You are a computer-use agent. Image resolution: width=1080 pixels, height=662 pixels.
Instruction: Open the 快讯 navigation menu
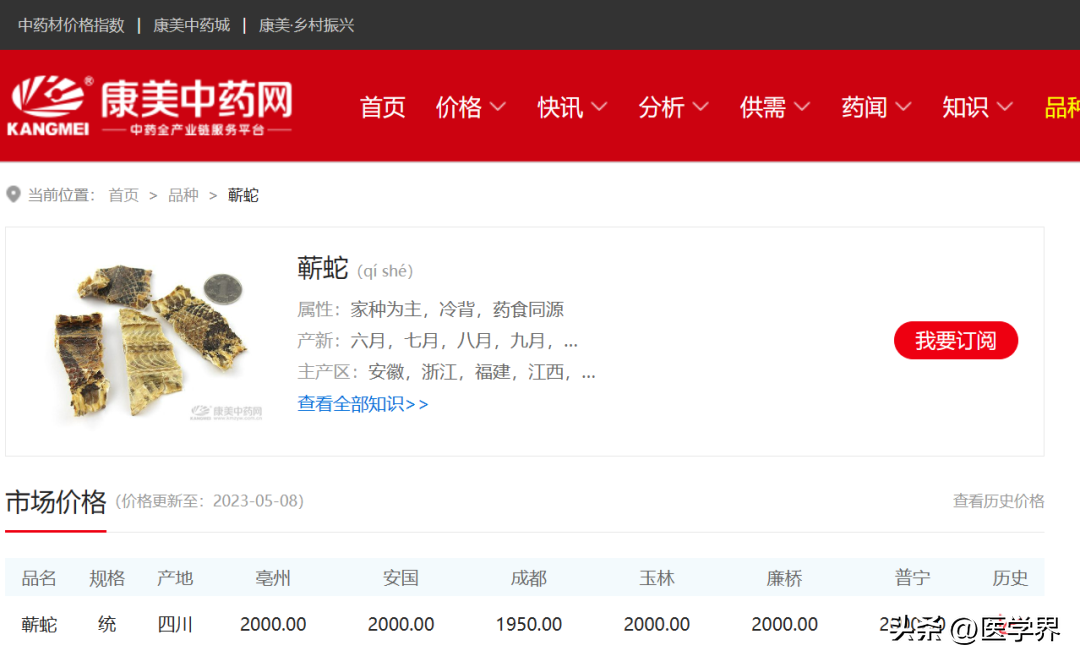tap(560, 107)
